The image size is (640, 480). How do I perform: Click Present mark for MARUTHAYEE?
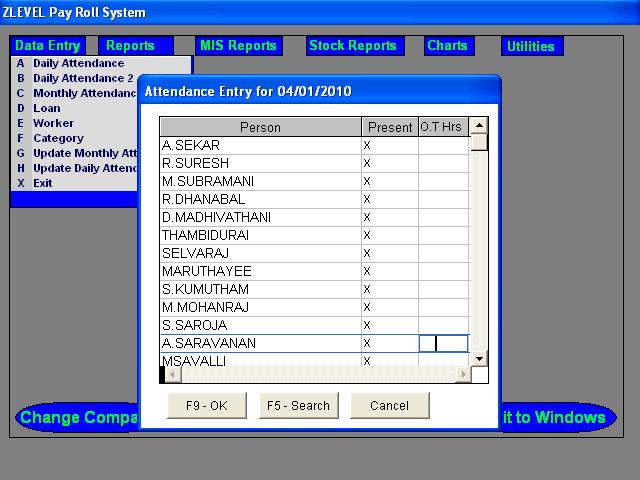pos(367,271)
